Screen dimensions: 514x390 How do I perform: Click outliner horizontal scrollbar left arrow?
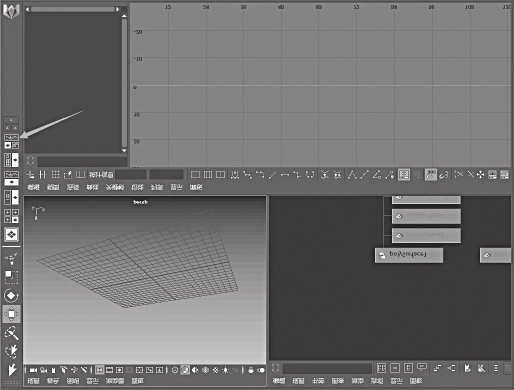27,9
